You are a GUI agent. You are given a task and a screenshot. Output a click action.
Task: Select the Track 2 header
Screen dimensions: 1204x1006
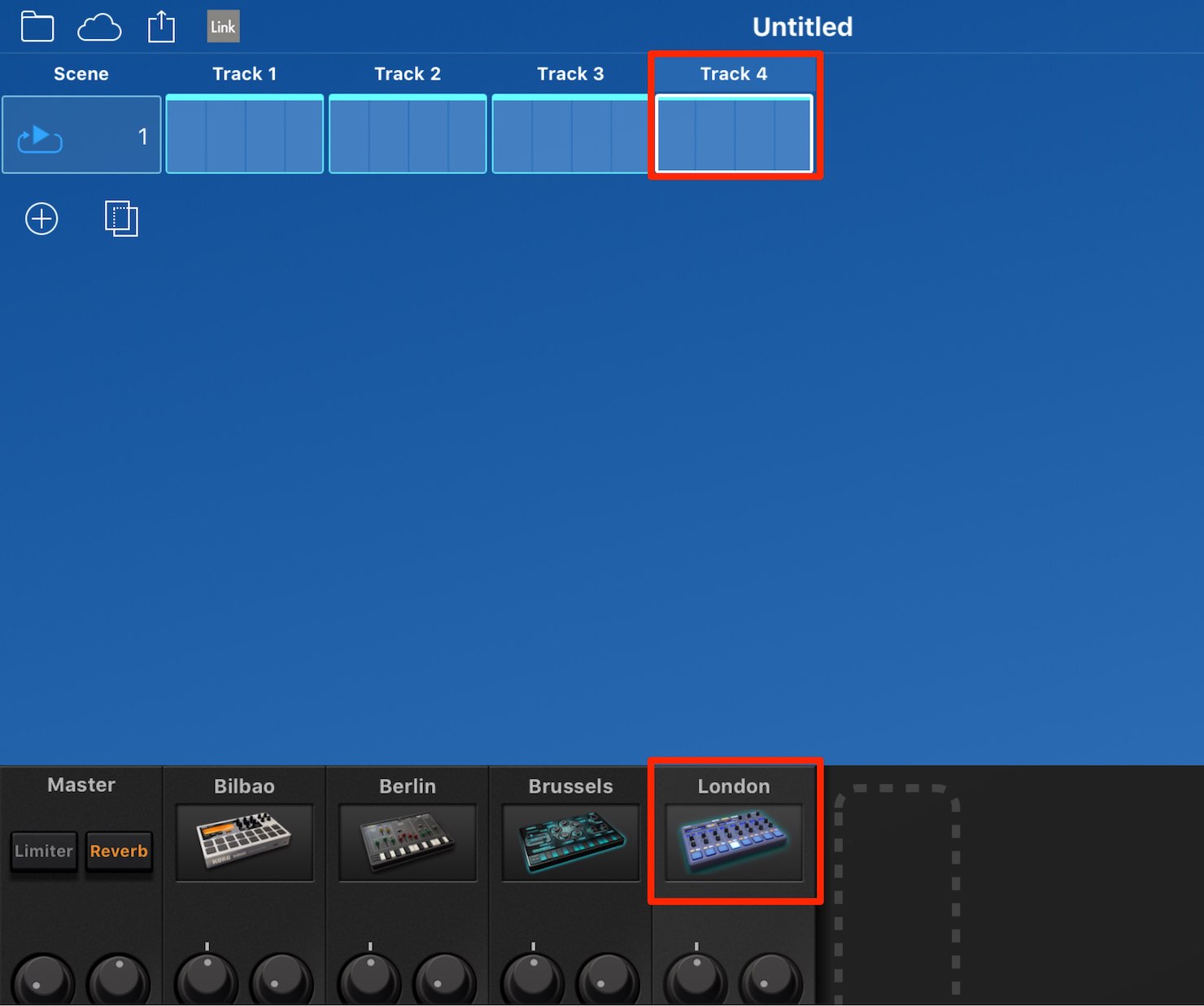point(408,74)
